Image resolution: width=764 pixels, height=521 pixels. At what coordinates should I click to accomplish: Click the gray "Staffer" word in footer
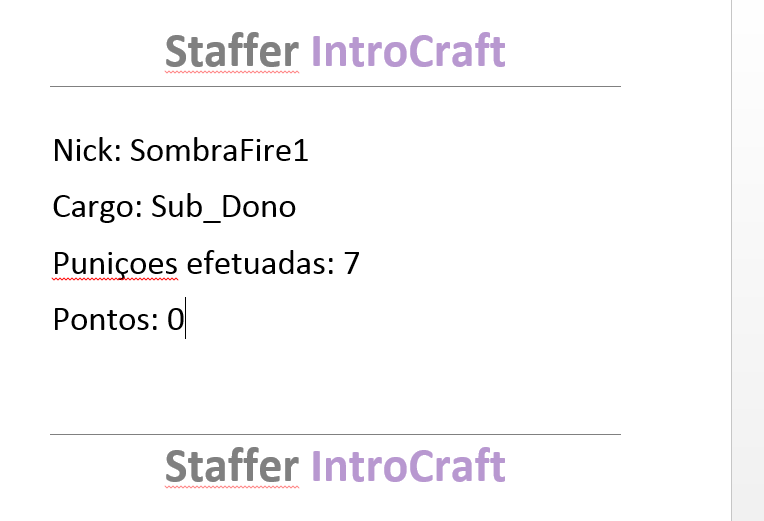pyautogui.click(x=232, y=466)
